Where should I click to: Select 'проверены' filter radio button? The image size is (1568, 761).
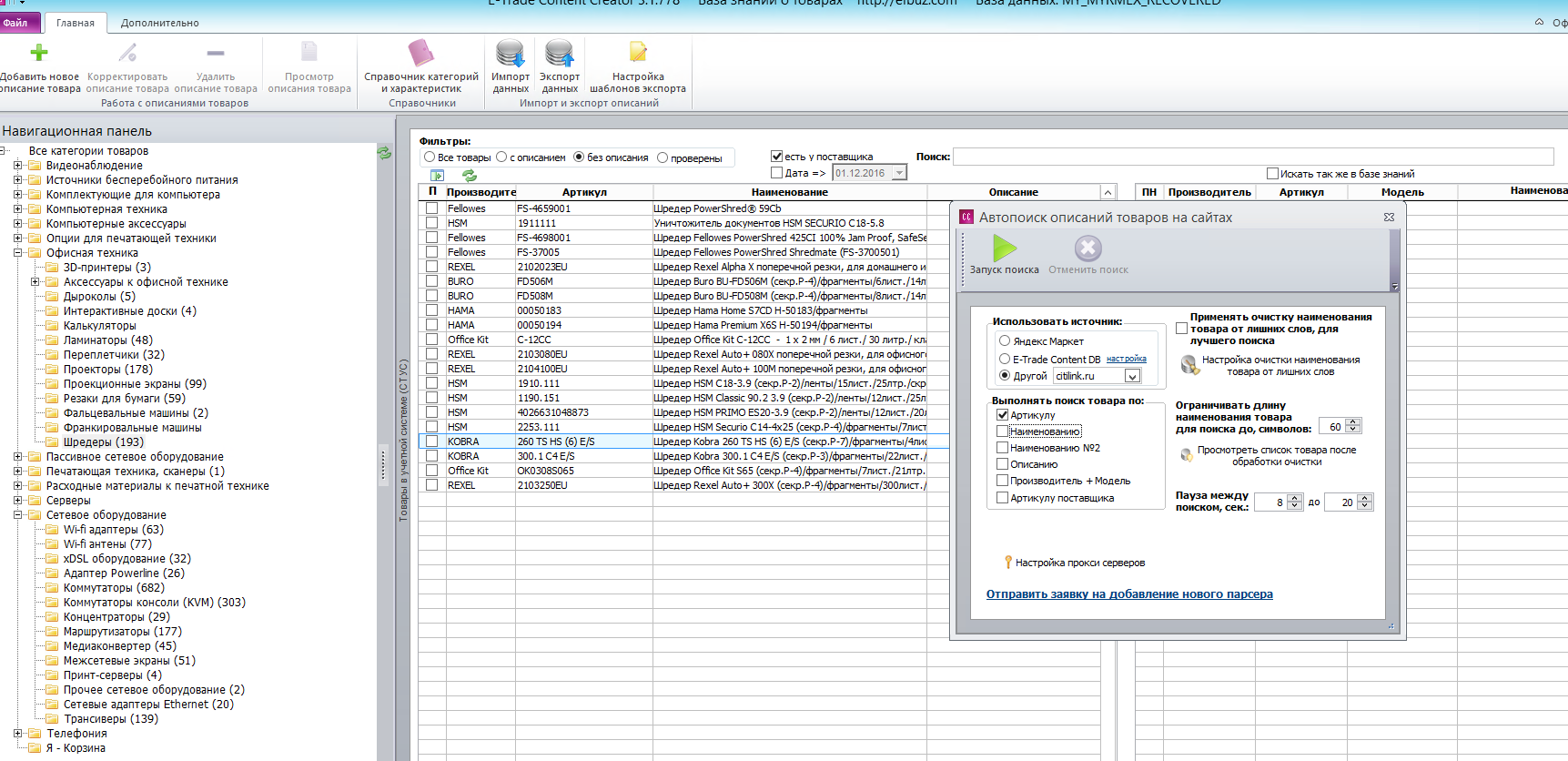pos(663,157)
